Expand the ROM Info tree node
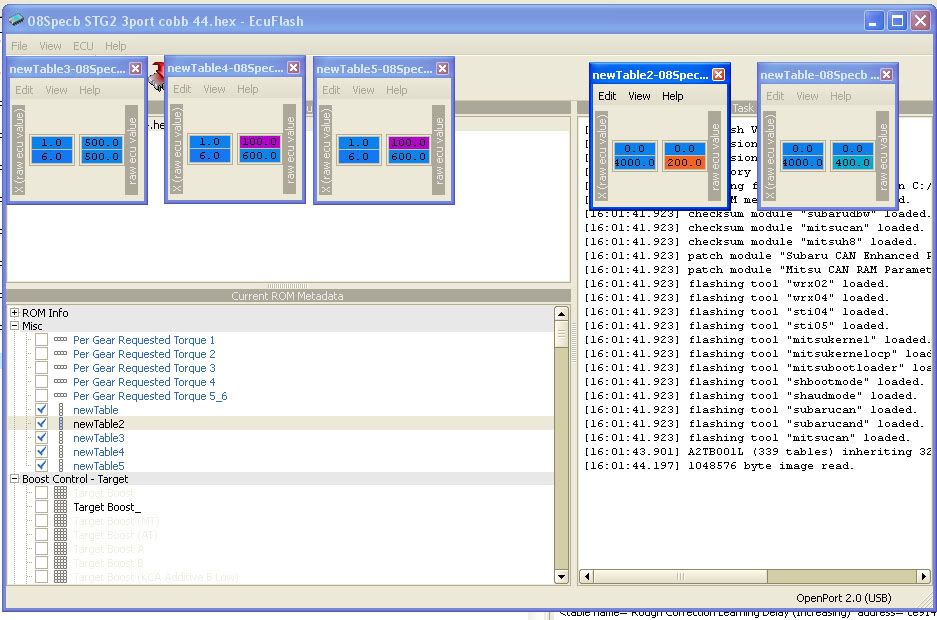 pyautogui.click(x=14, y=312)
